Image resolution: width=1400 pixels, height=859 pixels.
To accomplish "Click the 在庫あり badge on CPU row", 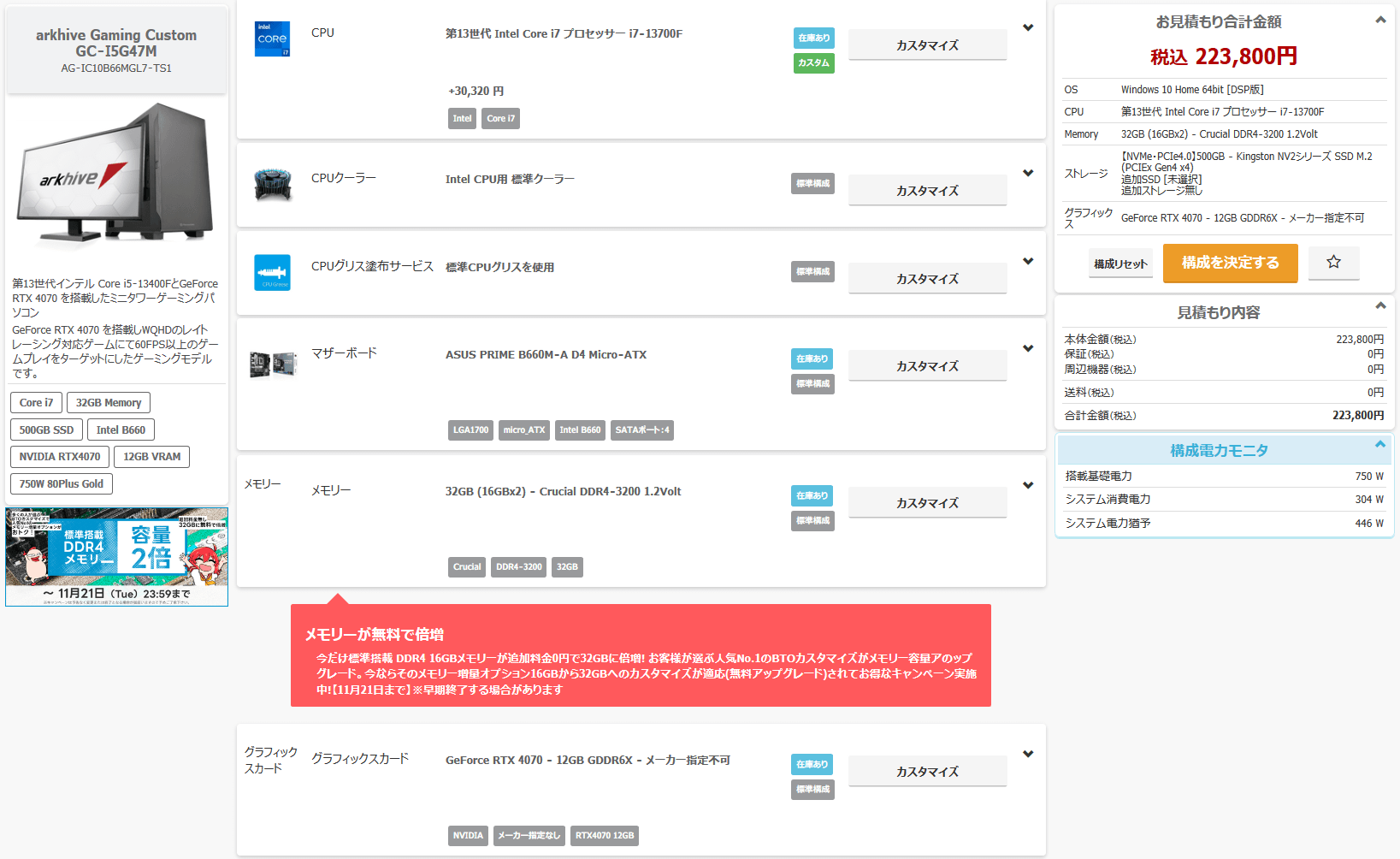I will coord(813,39).
